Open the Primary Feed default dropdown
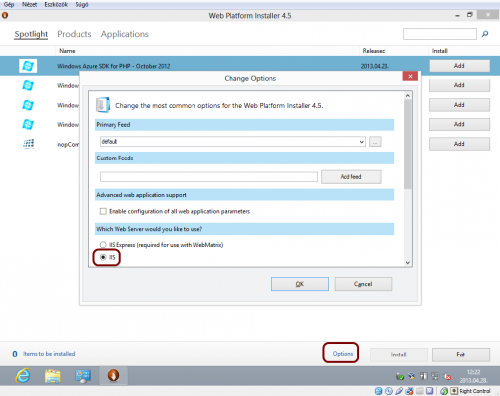500x396 pixels. 233,142
